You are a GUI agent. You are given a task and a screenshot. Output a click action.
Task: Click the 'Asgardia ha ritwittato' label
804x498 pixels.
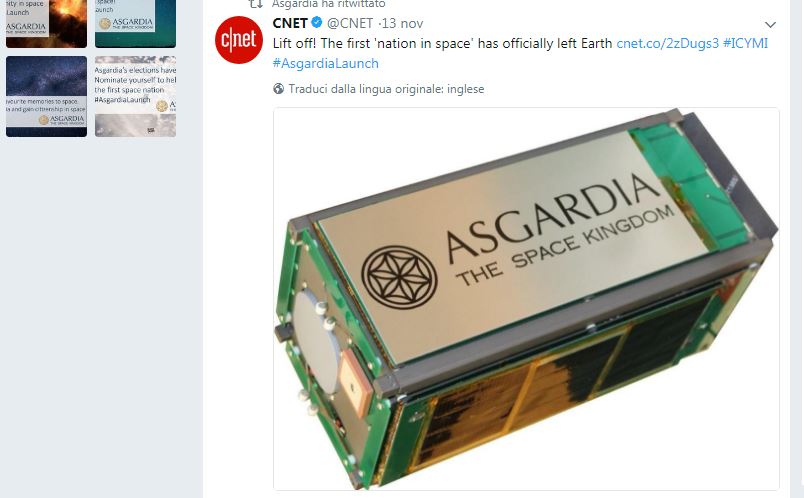coord(329,4)
